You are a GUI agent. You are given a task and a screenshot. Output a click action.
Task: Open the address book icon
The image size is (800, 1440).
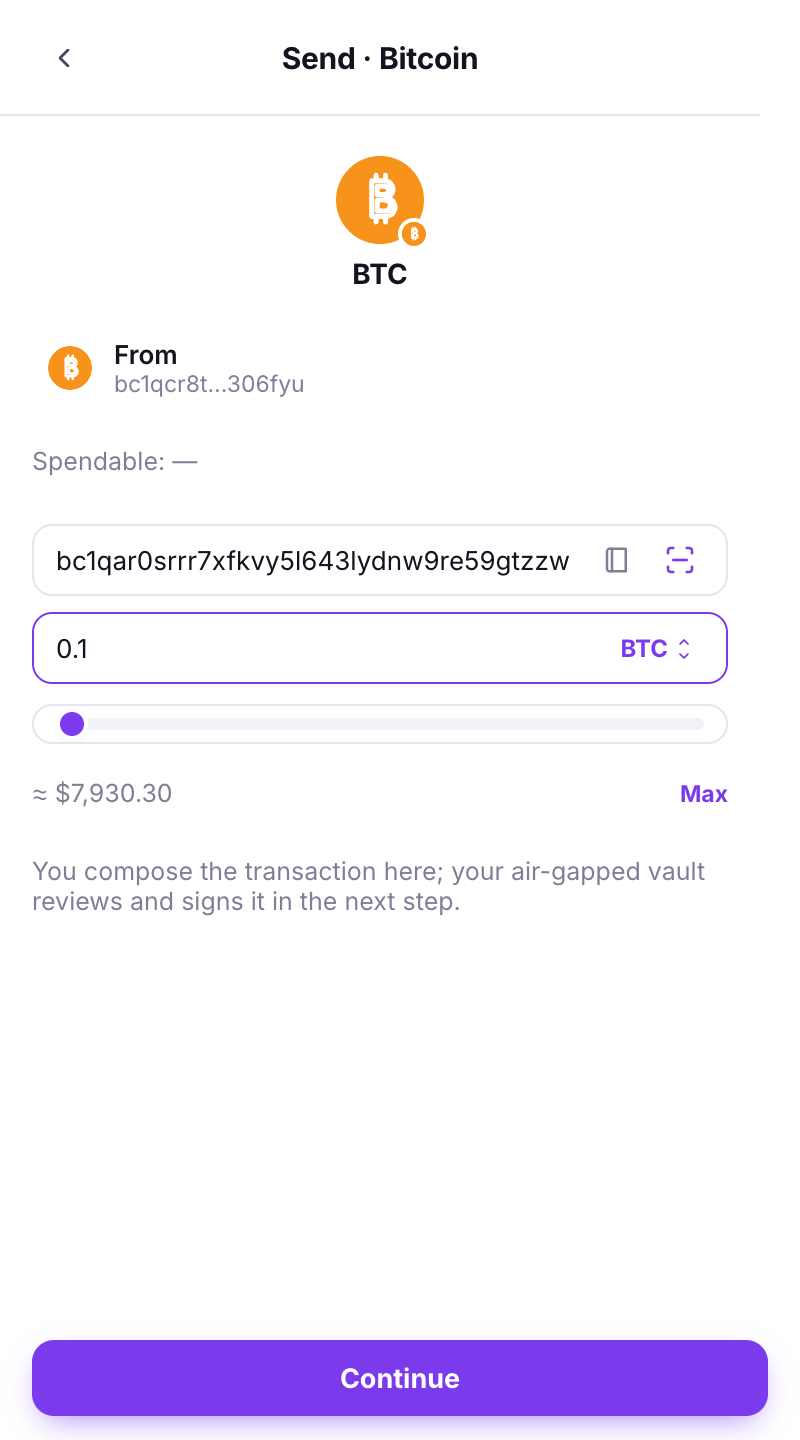pyautogui.click(x=617, y=560)
